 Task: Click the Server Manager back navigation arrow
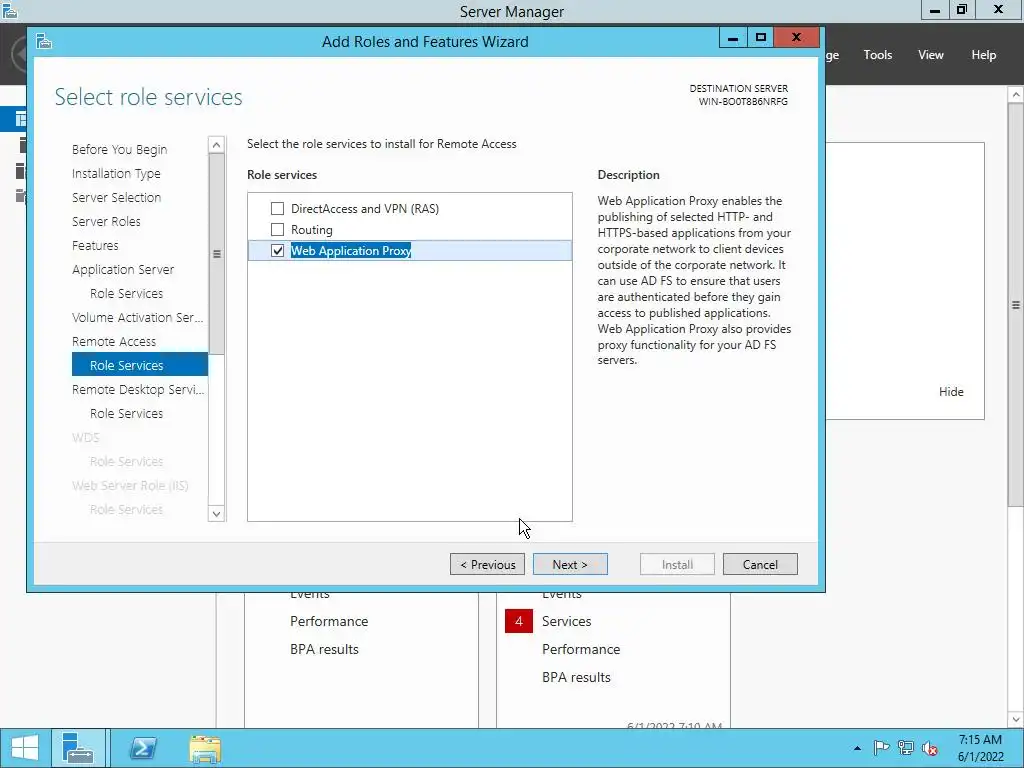click(x=19, y=55)
